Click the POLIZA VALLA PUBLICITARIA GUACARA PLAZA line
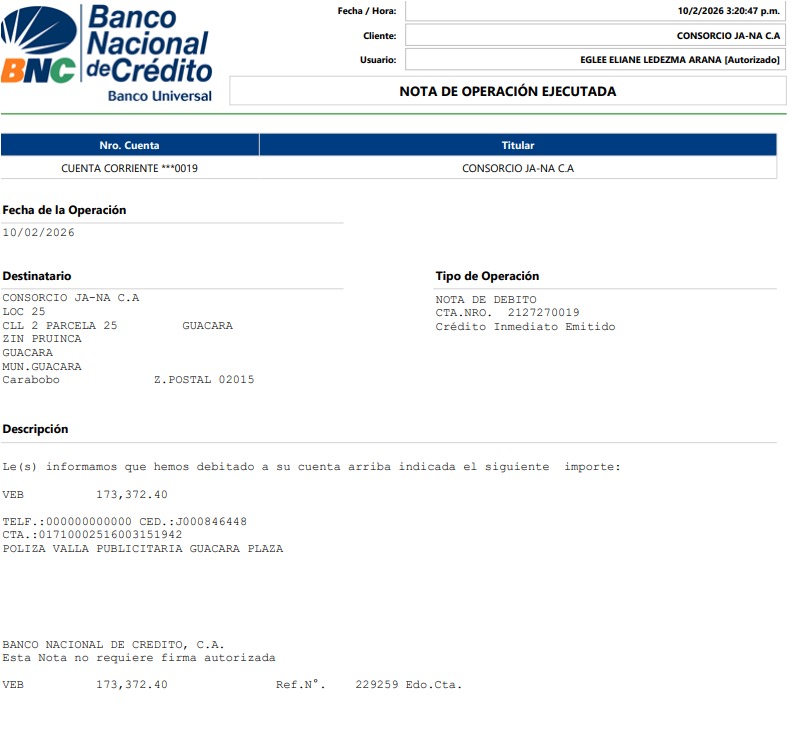This screenshot has height=730, width=793. click(x=142, y=549)
